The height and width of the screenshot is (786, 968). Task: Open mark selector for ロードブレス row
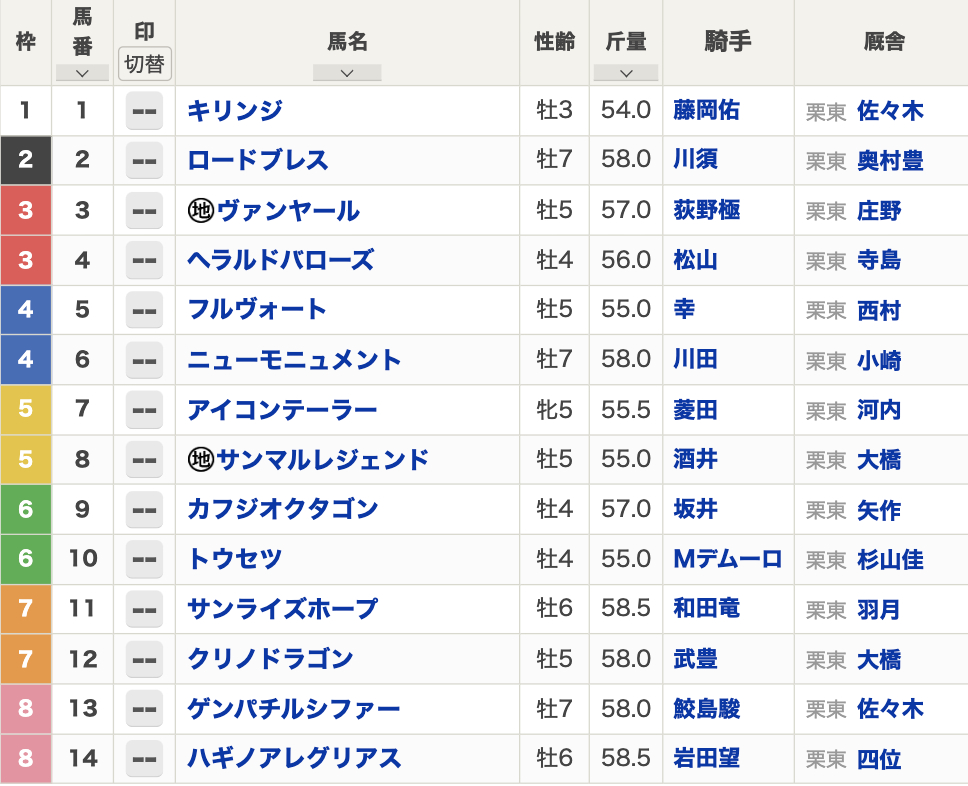(144, 161)
